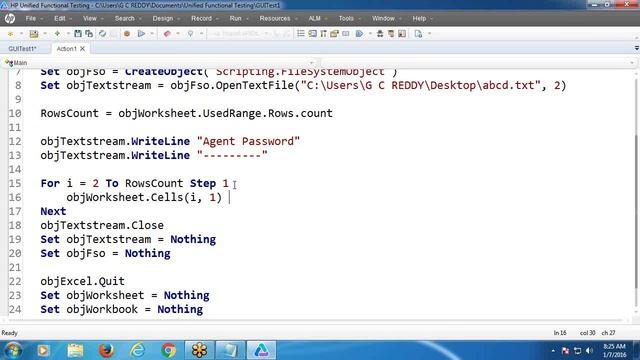
Task: Click the Windows Start button
Action: tap(13, 350)
